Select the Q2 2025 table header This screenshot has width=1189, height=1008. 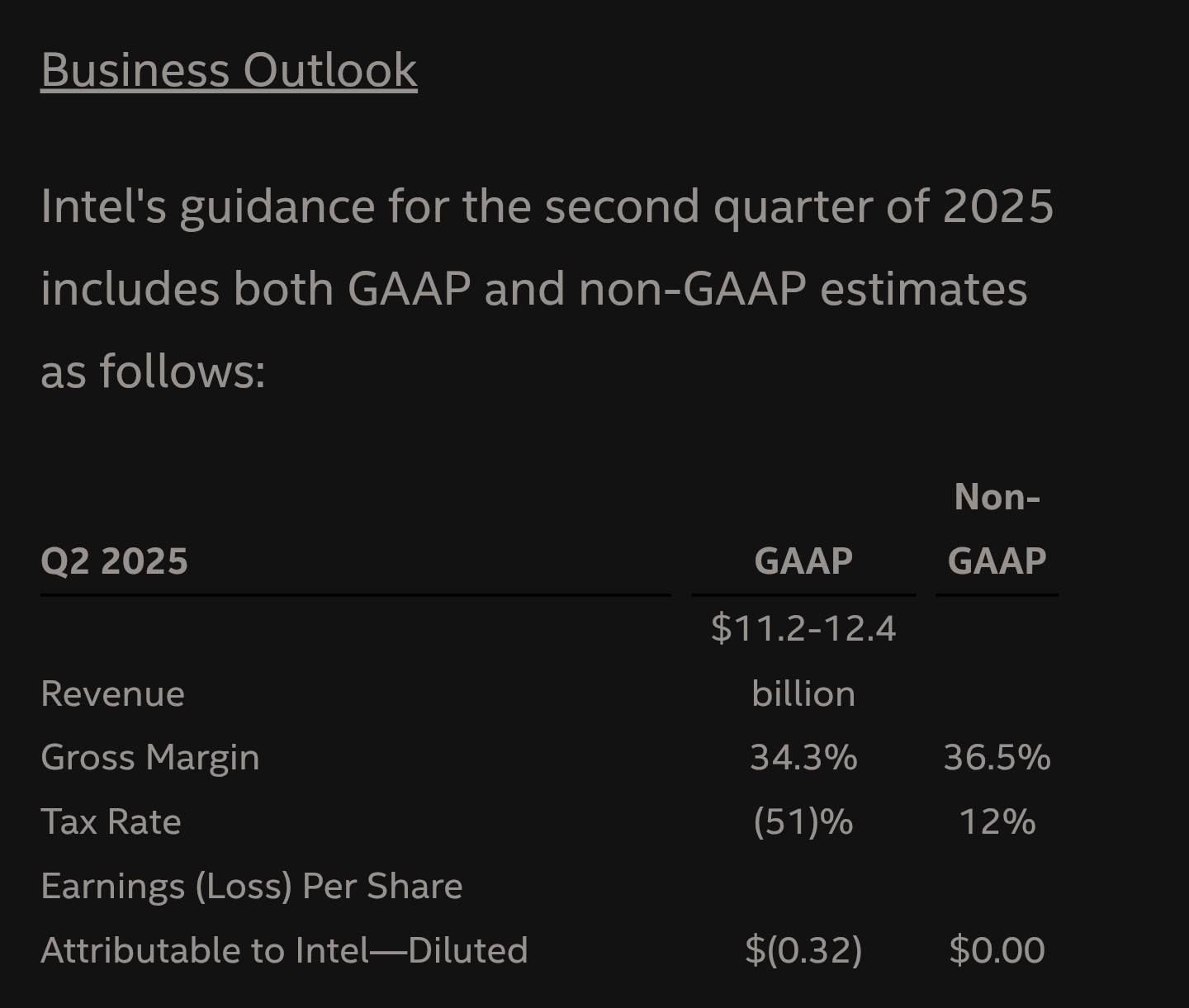[114, 561]
